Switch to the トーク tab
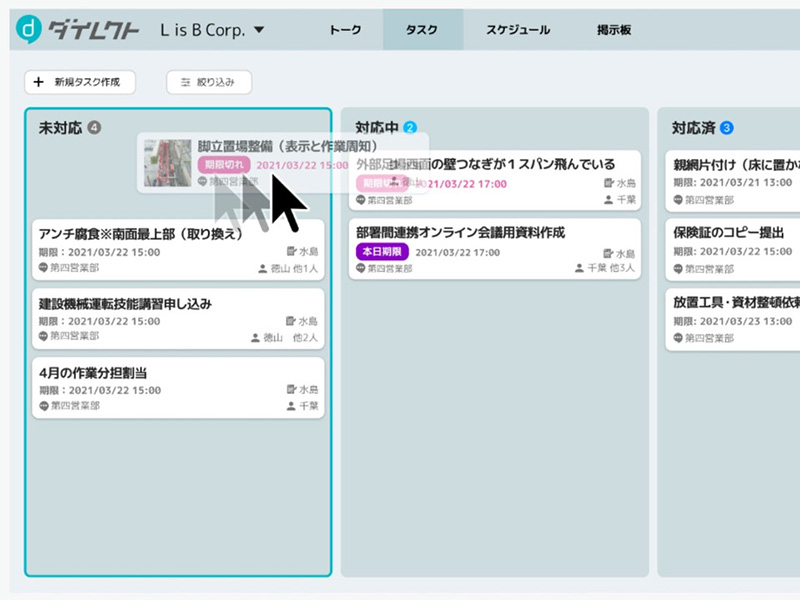 [345, 30]
